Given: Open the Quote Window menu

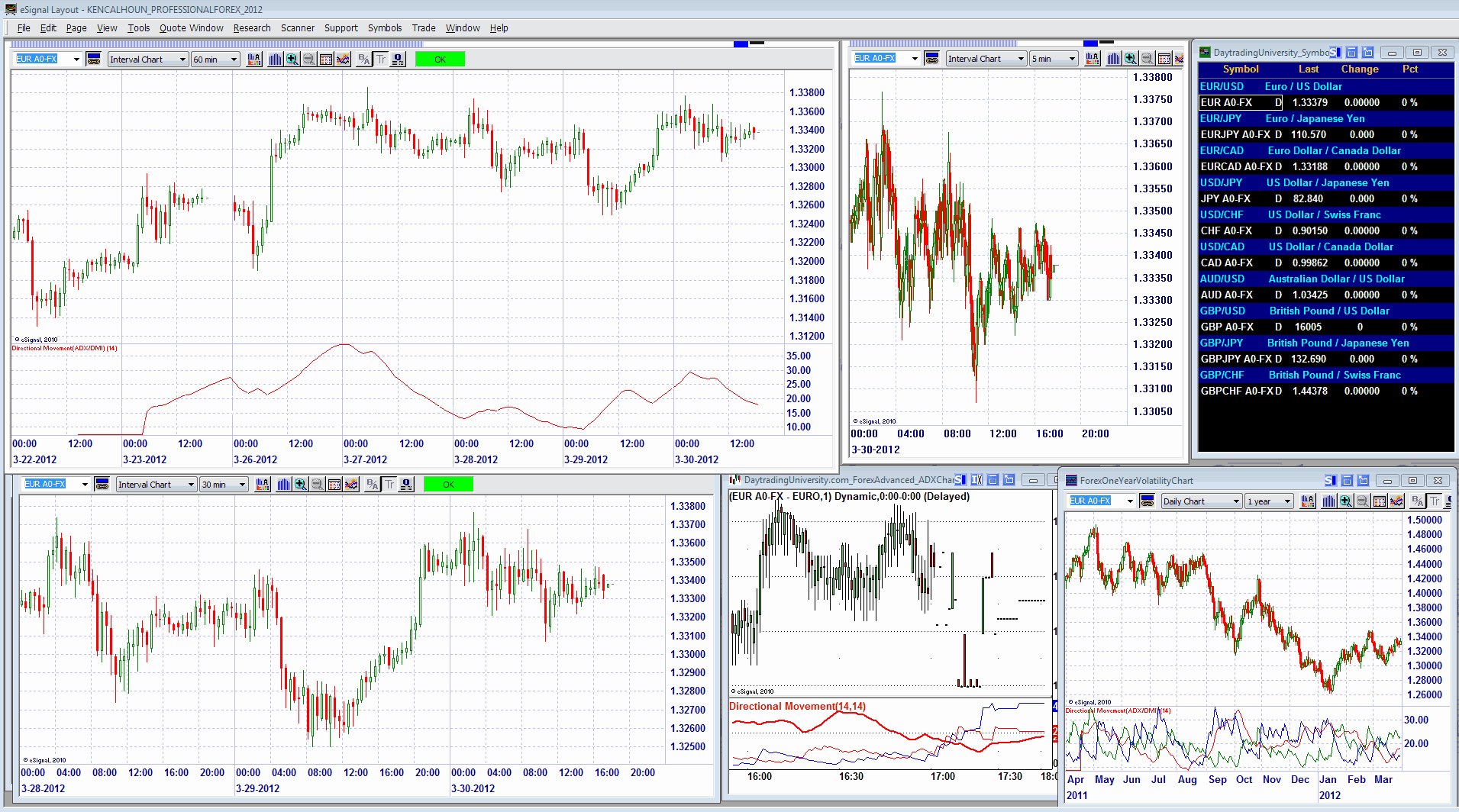Looking at the screenshot, I should coord(191,28).
